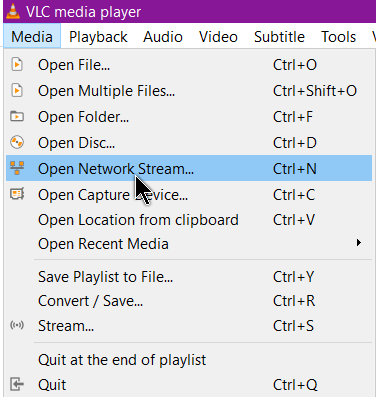Screen dimensions: 376x397
Task: Click the Quit exit-arrow icon
Action: coord(17,384)
